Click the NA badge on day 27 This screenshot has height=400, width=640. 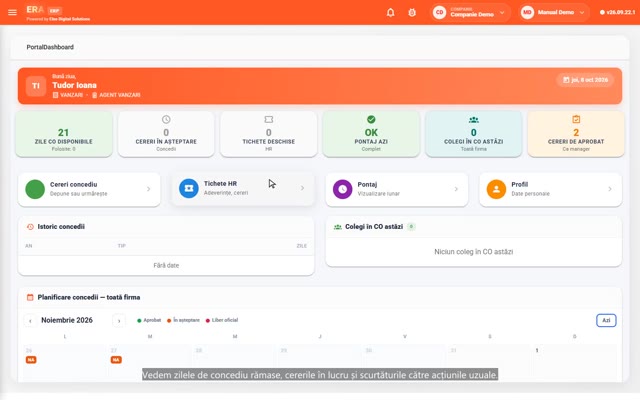click(x=116, y=360)
